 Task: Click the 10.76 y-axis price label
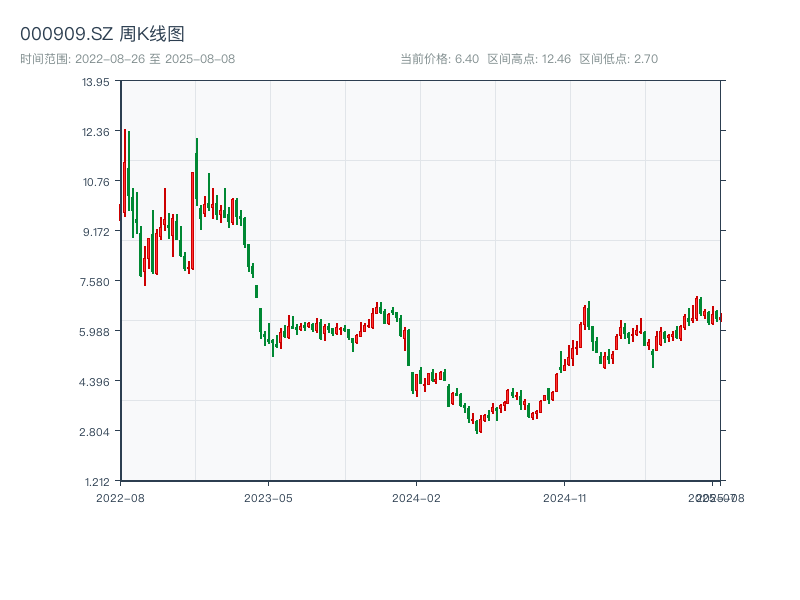96,182
